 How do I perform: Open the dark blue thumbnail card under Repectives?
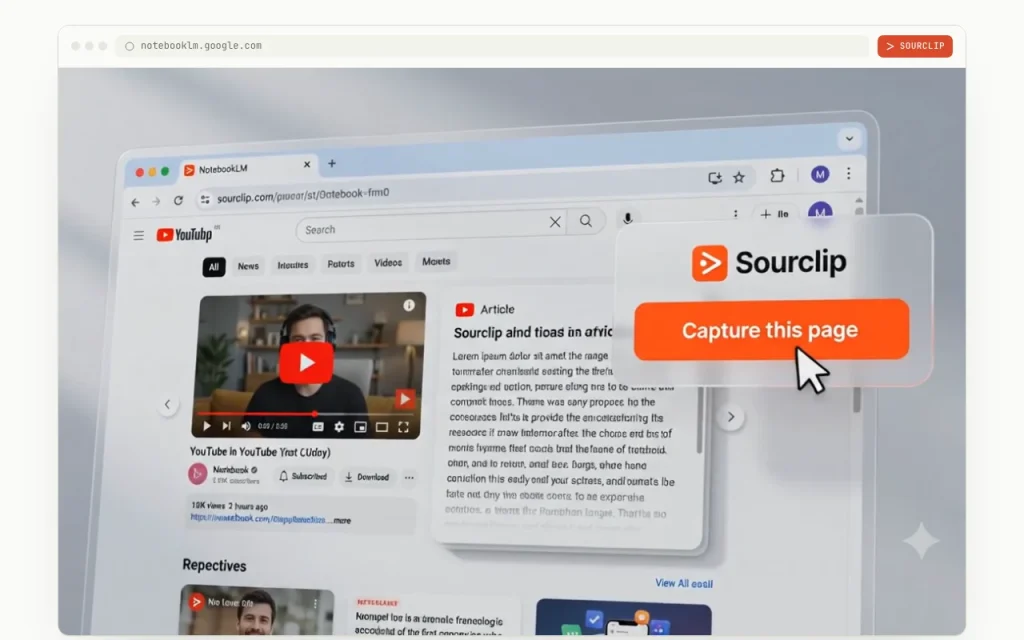point(623,617)
